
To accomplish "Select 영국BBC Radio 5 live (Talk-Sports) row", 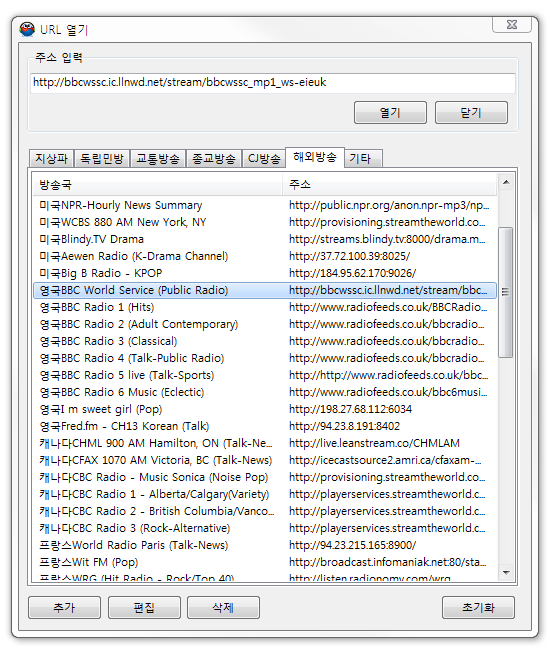I will coord(265,376).
